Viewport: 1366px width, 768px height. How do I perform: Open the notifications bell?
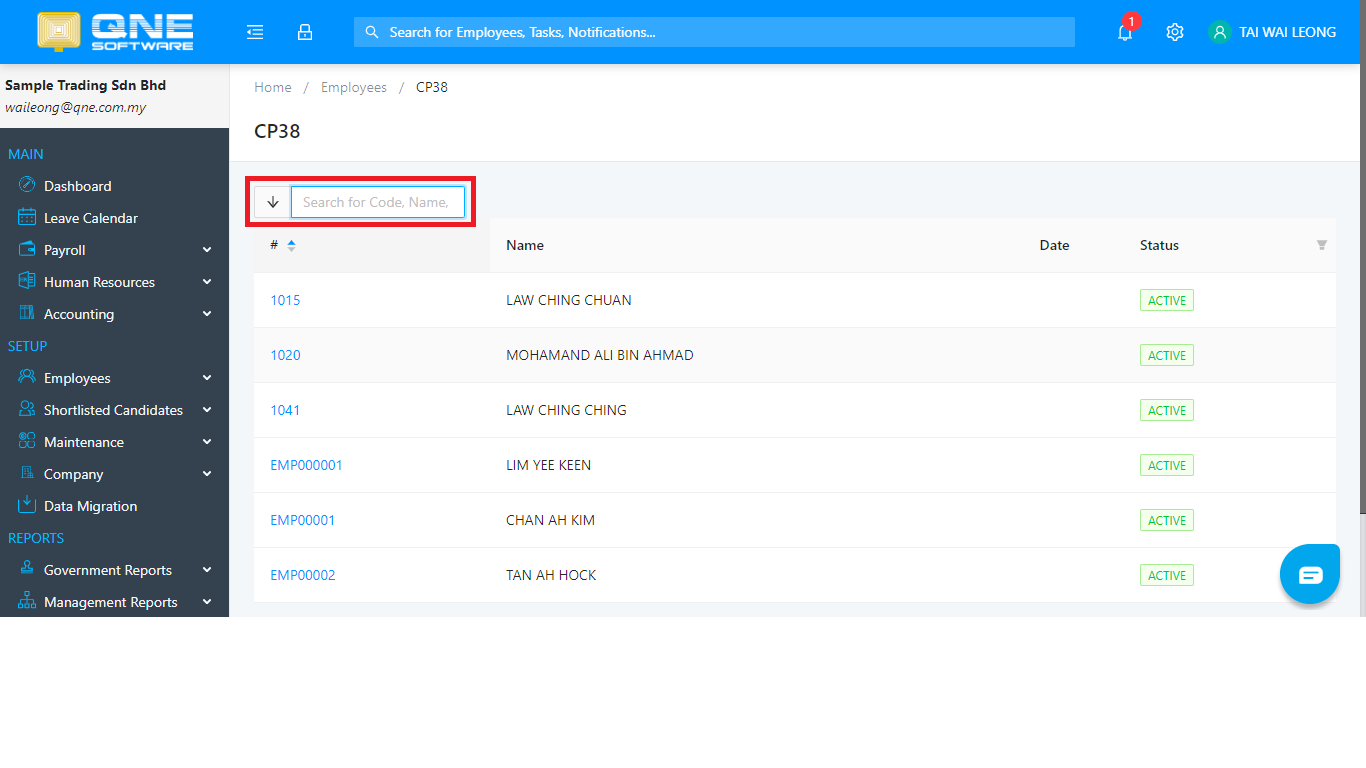click(1125, 32)
